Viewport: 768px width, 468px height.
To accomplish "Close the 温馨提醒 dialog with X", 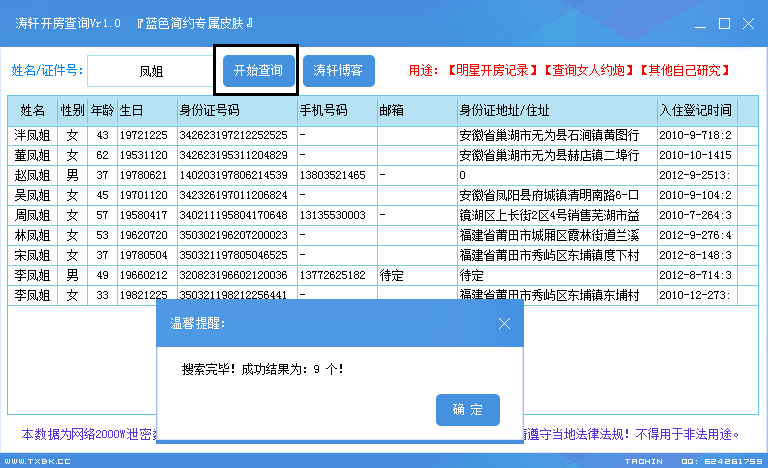I will [x=504, y=323].
